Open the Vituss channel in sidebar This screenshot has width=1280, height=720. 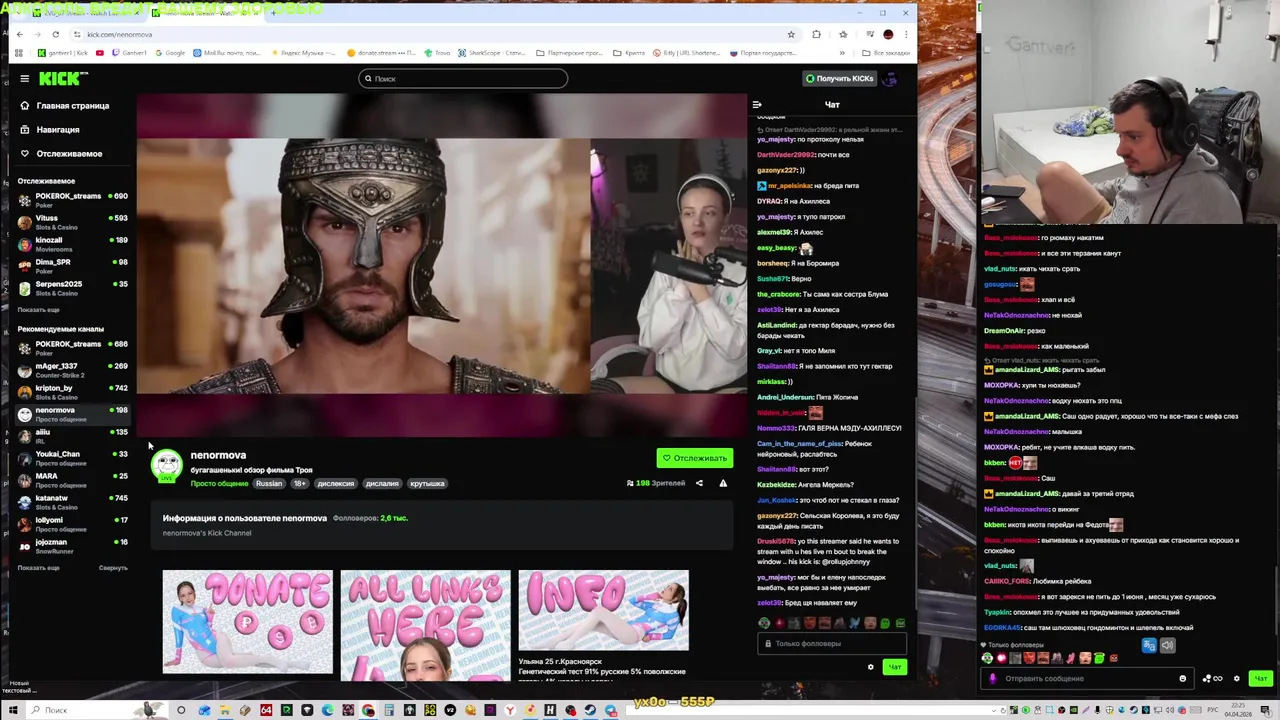72,221
